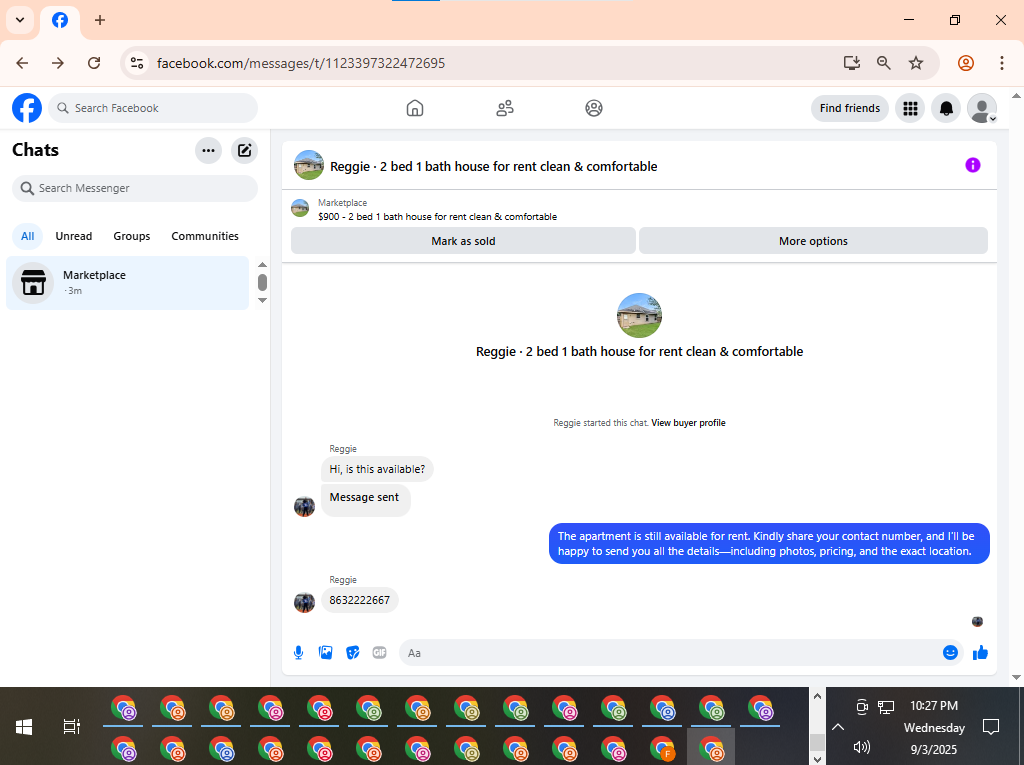The image size is (1024, 765).
Task: Click the More options button
Action: (813, 241)
